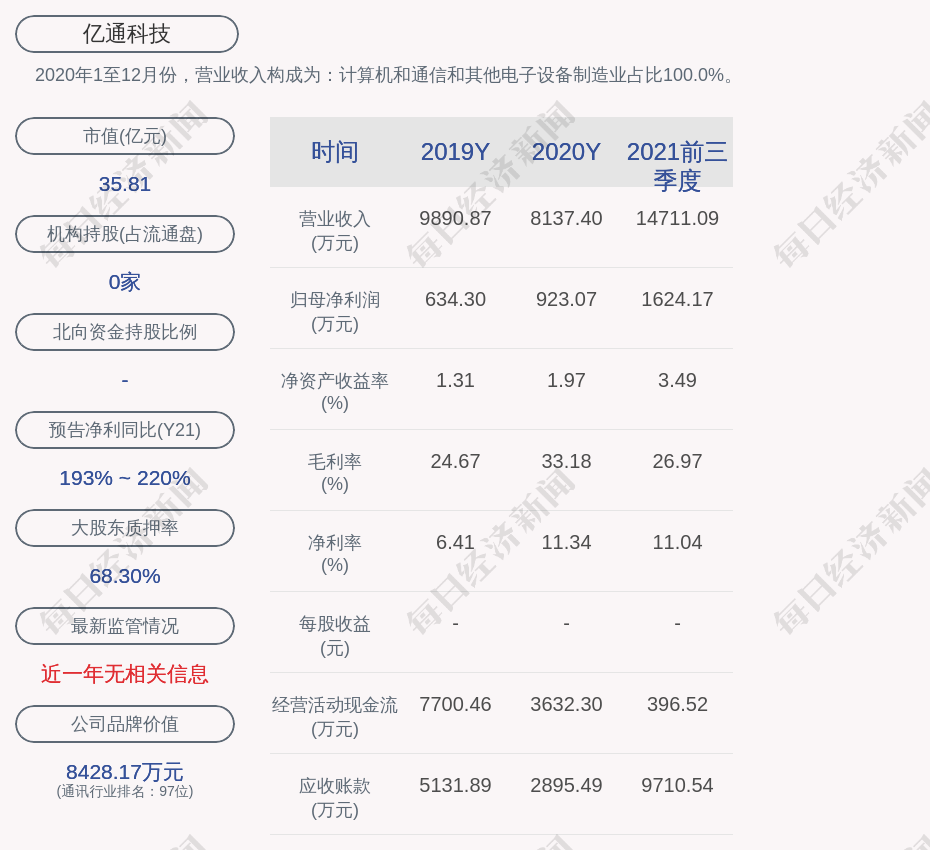Image resolution: width=930 pixels, height=850 pixels.
Task: Select gross margin value 26.97
Action: click(677, 461)
